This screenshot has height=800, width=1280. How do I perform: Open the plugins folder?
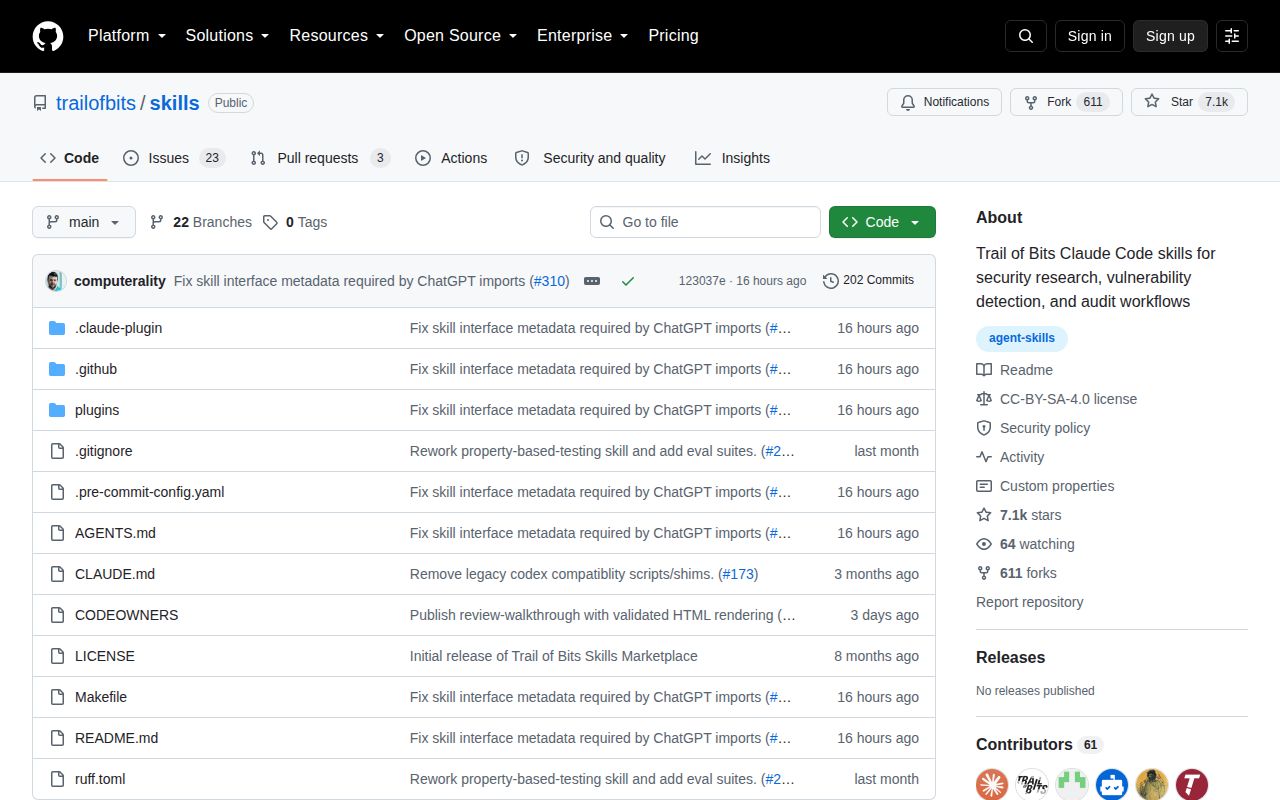[x=97, y=410]
